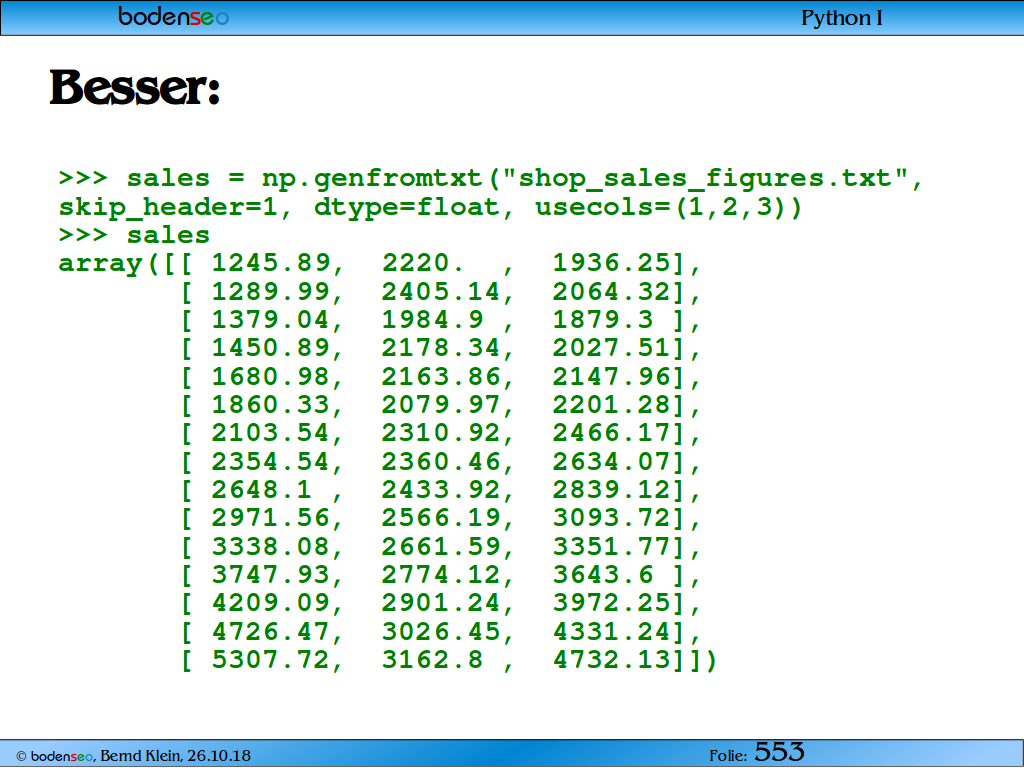Viewport: 1024px width, 768px height.
Task: Click the value 2220. in array
Action: click(x=423, y=263)
